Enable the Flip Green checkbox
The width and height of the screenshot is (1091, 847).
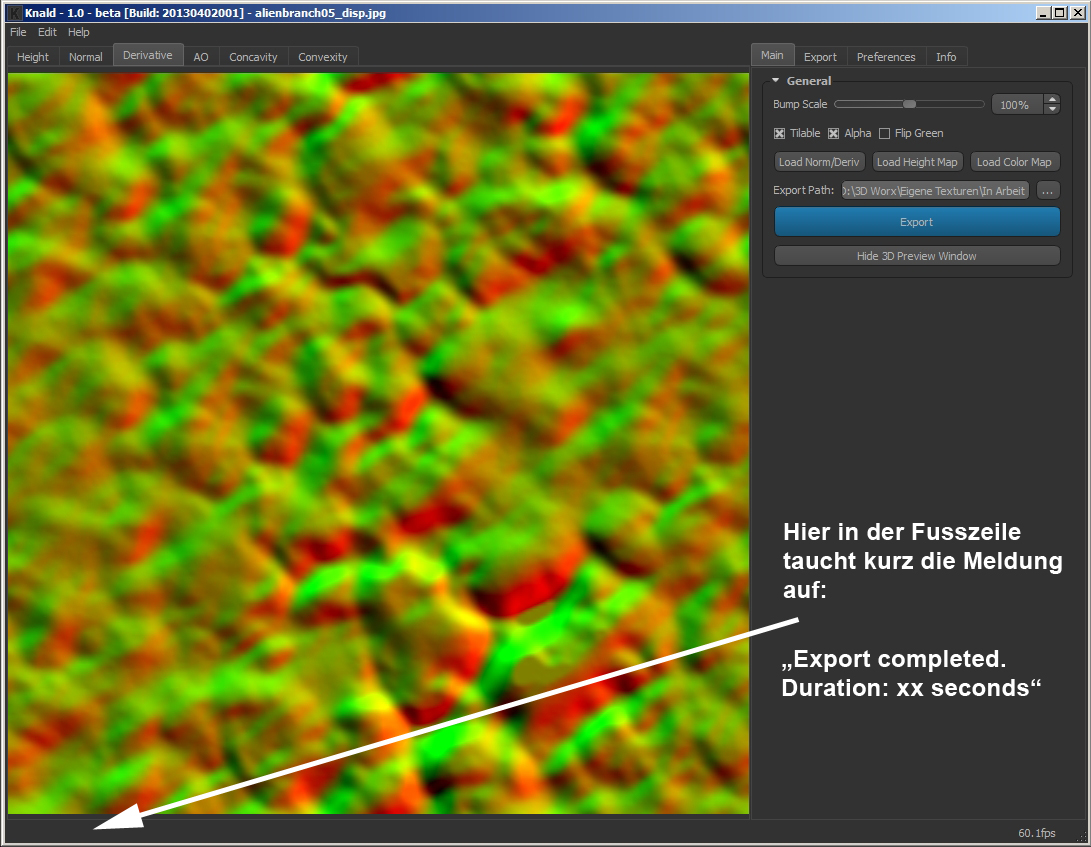pos(884,134)
